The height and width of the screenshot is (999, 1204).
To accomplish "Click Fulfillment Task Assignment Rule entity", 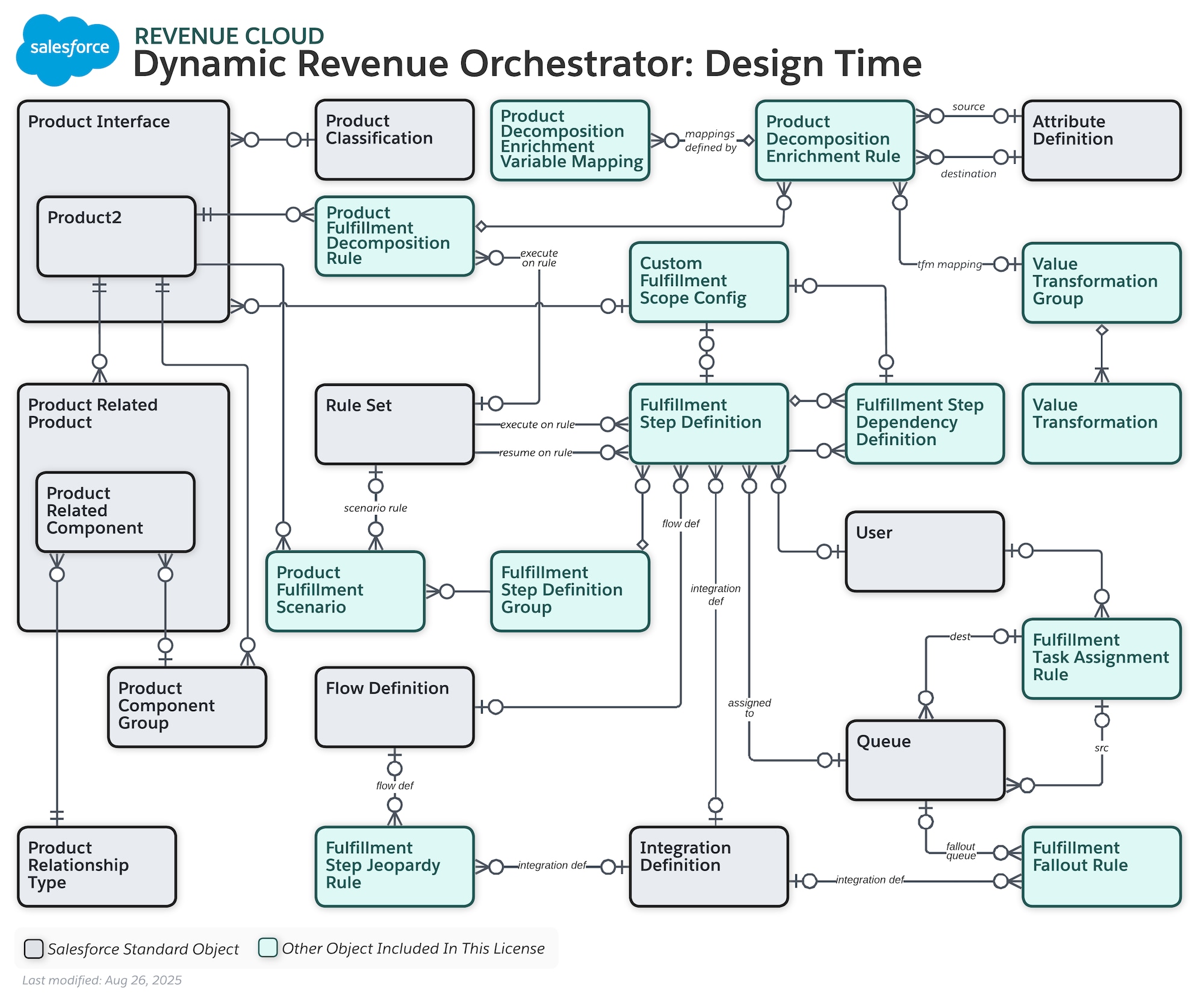I will (x=1102, y=659).
